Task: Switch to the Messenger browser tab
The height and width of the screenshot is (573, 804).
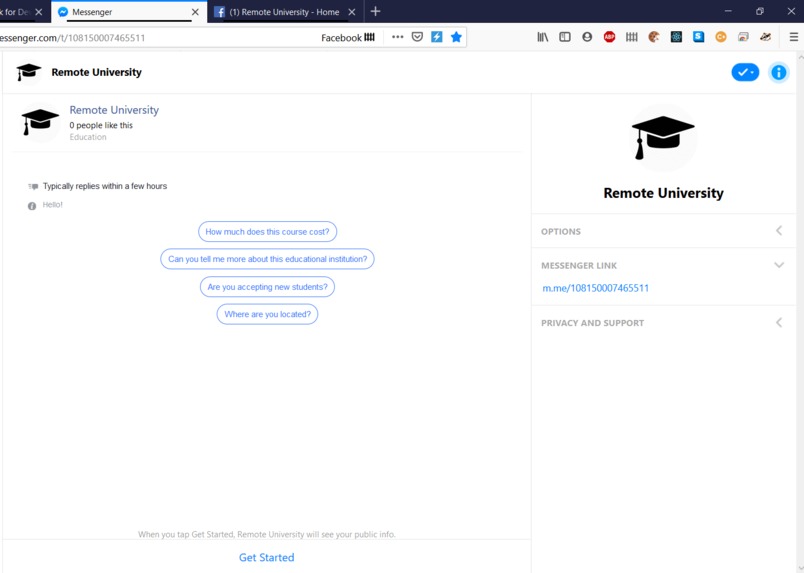Action: point(129,12)
